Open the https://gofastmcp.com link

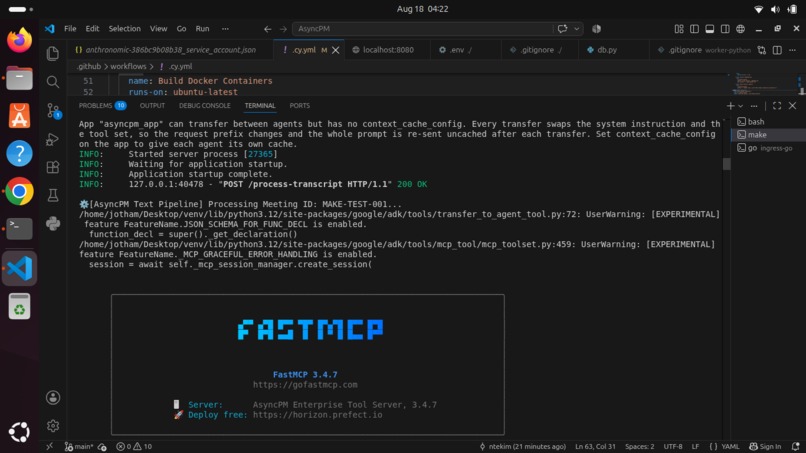click(305, 385)
